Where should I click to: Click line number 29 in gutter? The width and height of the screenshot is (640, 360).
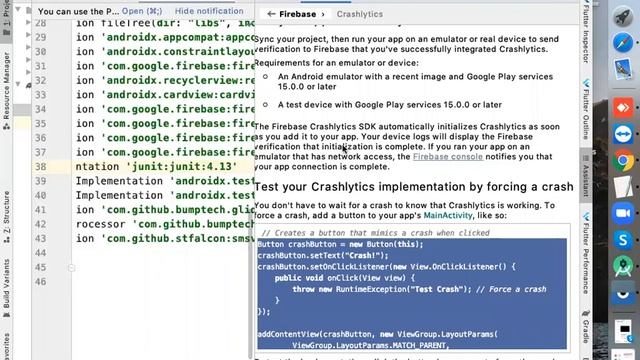[x=40, y=37]
